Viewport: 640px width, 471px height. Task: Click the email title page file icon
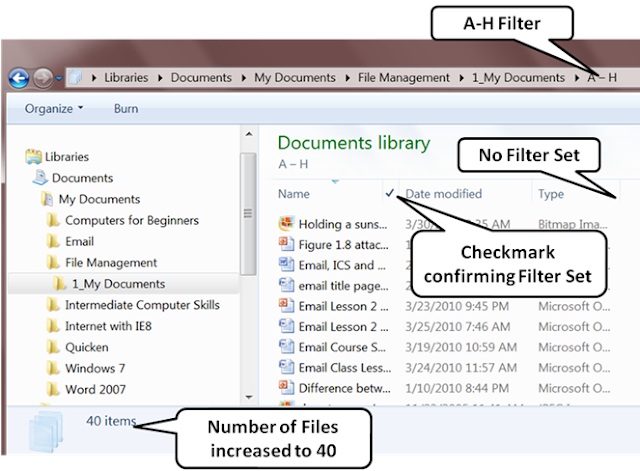(x=287, y=285)
